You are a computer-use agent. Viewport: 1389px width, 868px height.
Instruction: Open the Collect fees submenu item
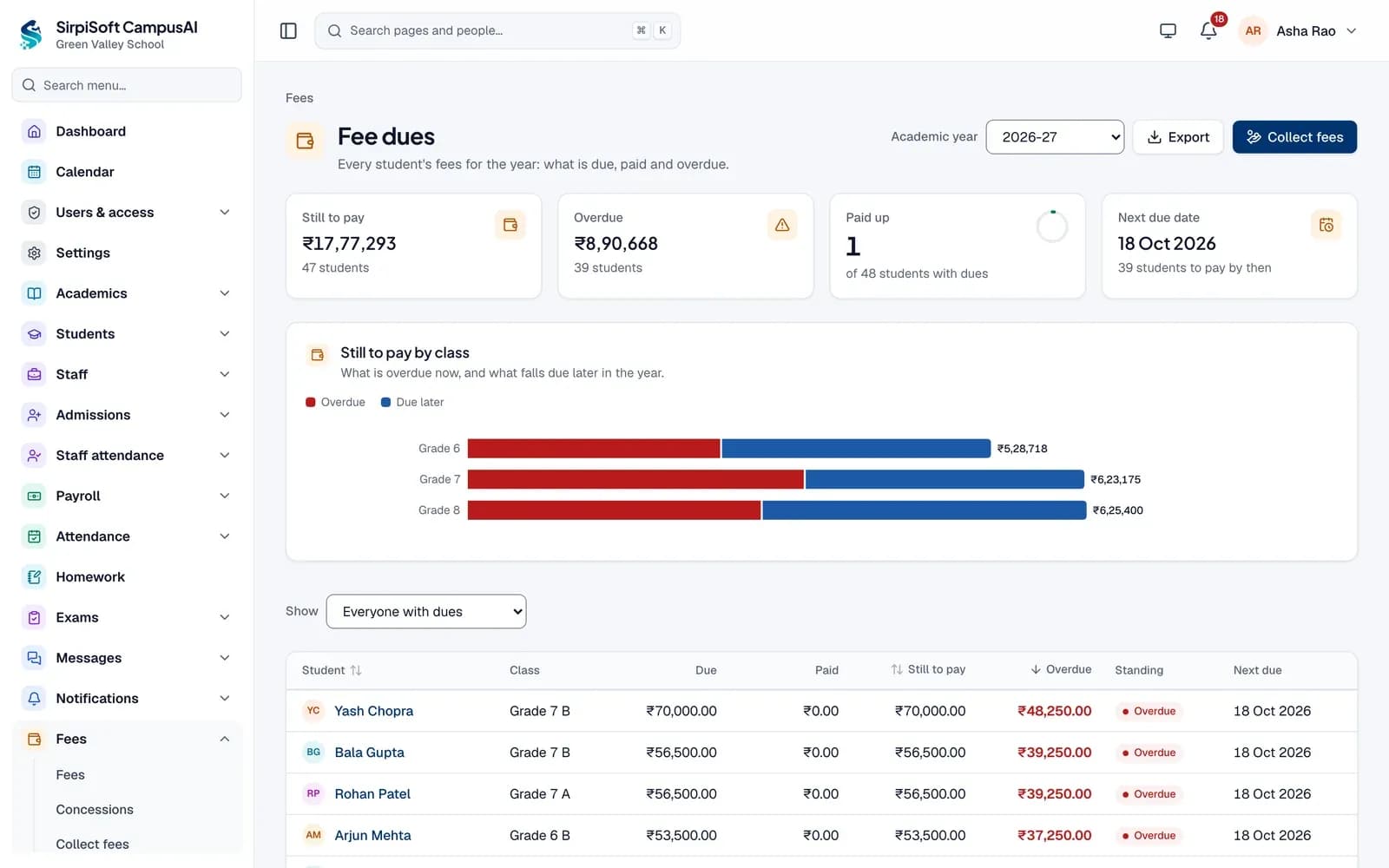92,844
